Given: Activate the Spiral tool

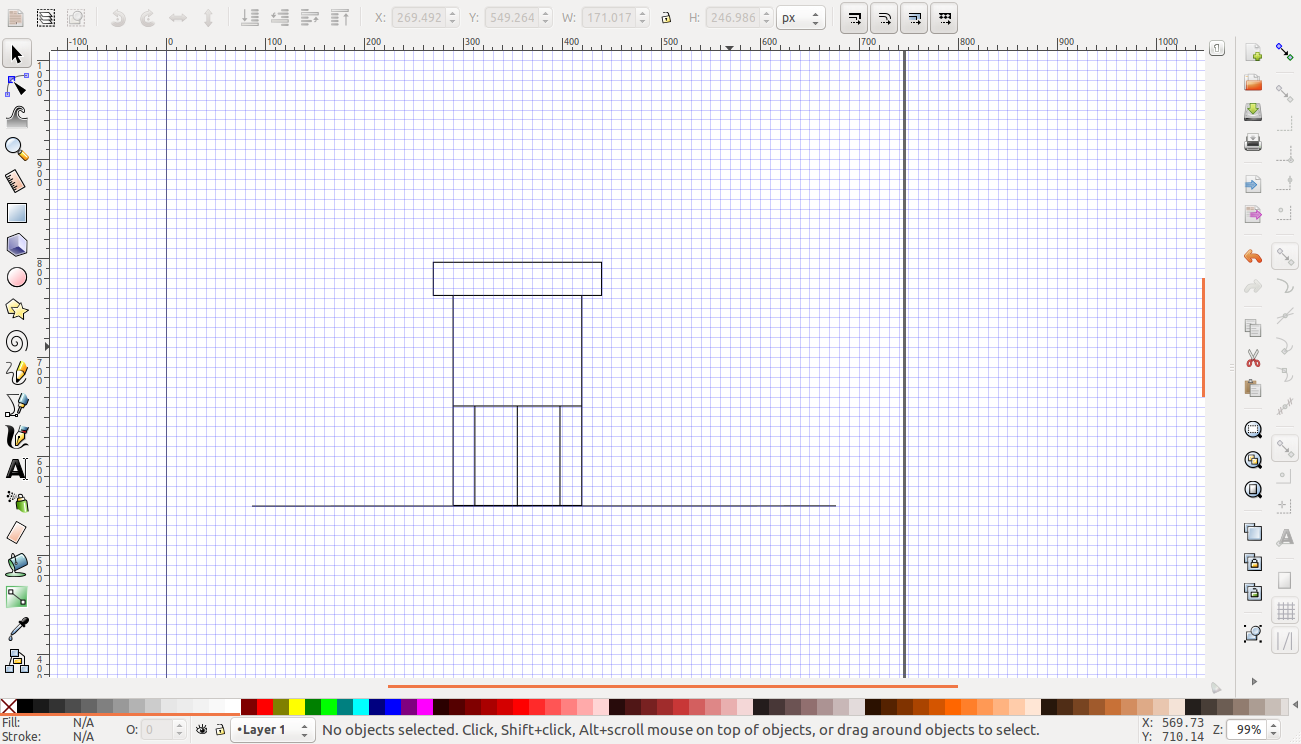Looking at the screenshot, I should (16, 341).
